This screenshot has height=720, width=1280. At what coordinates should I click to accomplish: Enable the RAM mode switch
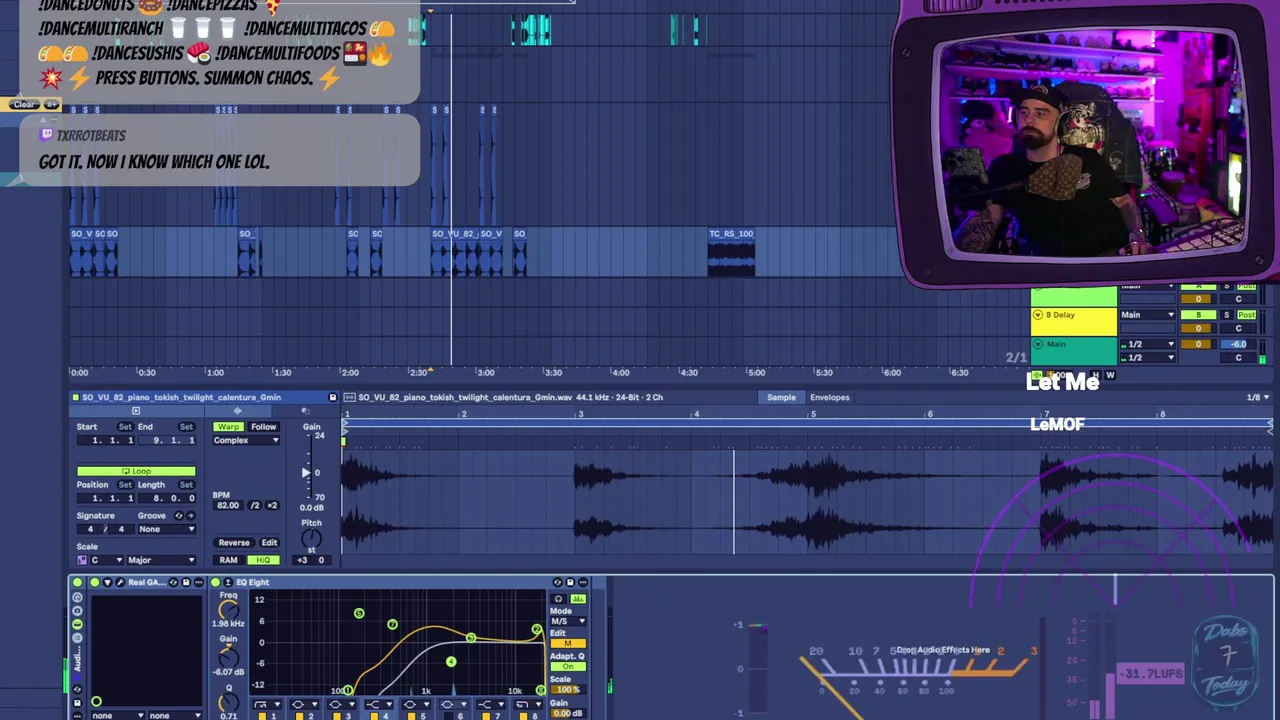point(228,560)
